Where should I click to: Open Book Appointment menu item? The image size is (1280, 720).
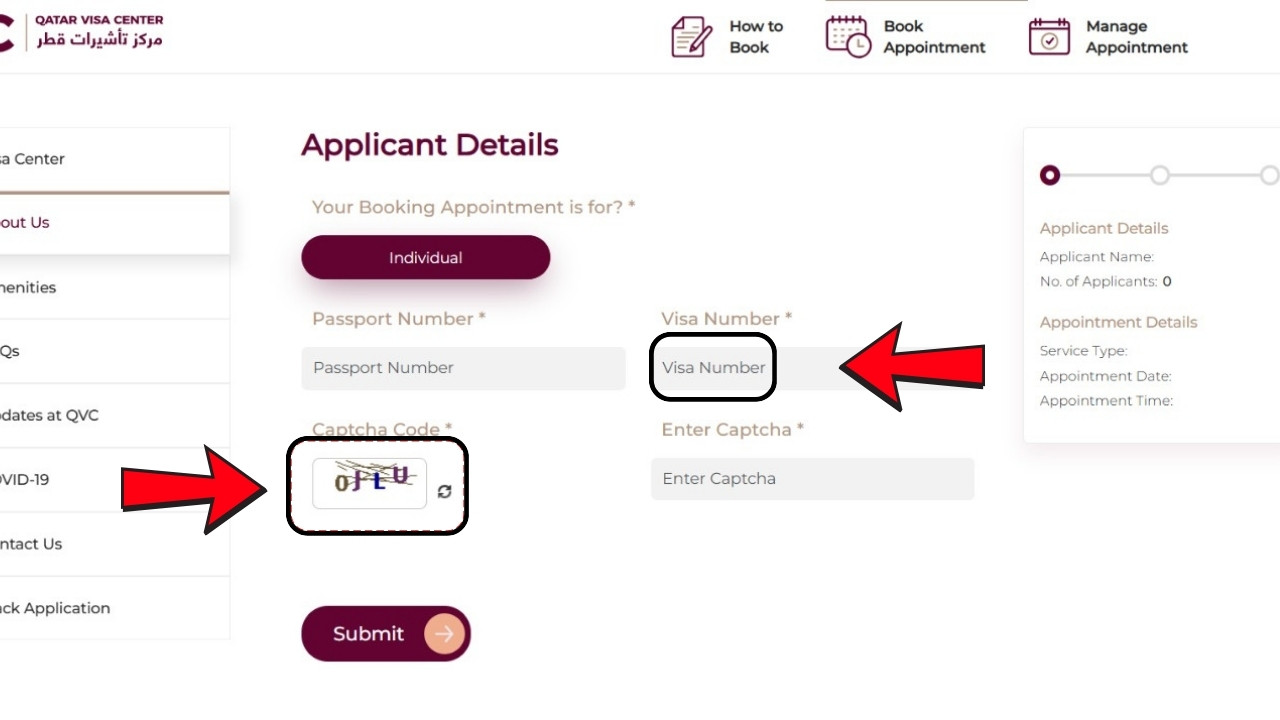point(934,37)
